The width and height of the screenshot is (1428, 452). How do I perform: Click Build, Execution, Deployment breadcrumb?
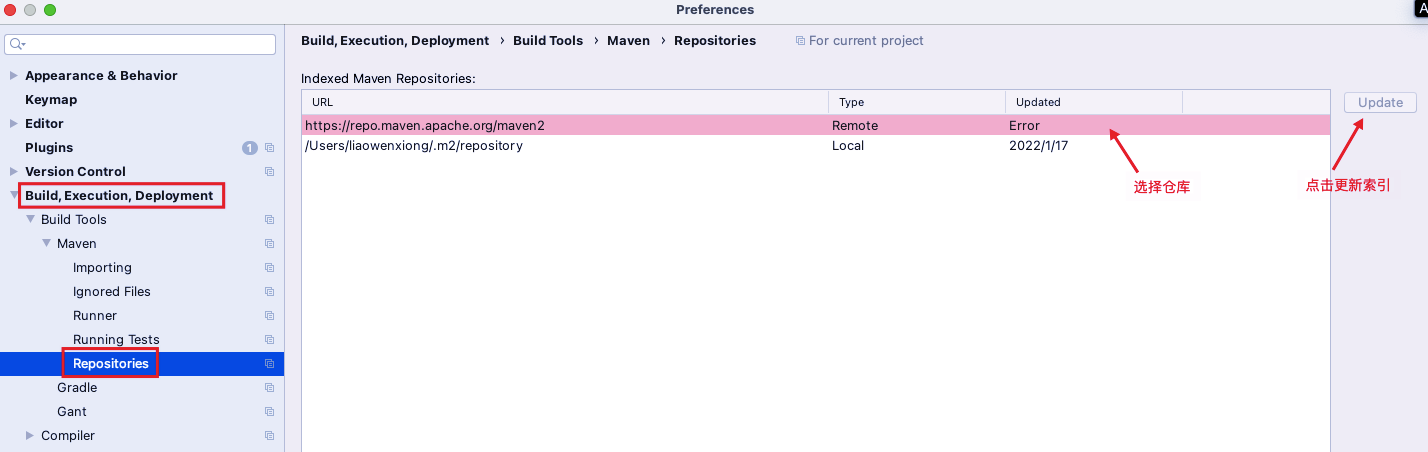(x=395, y=41)
